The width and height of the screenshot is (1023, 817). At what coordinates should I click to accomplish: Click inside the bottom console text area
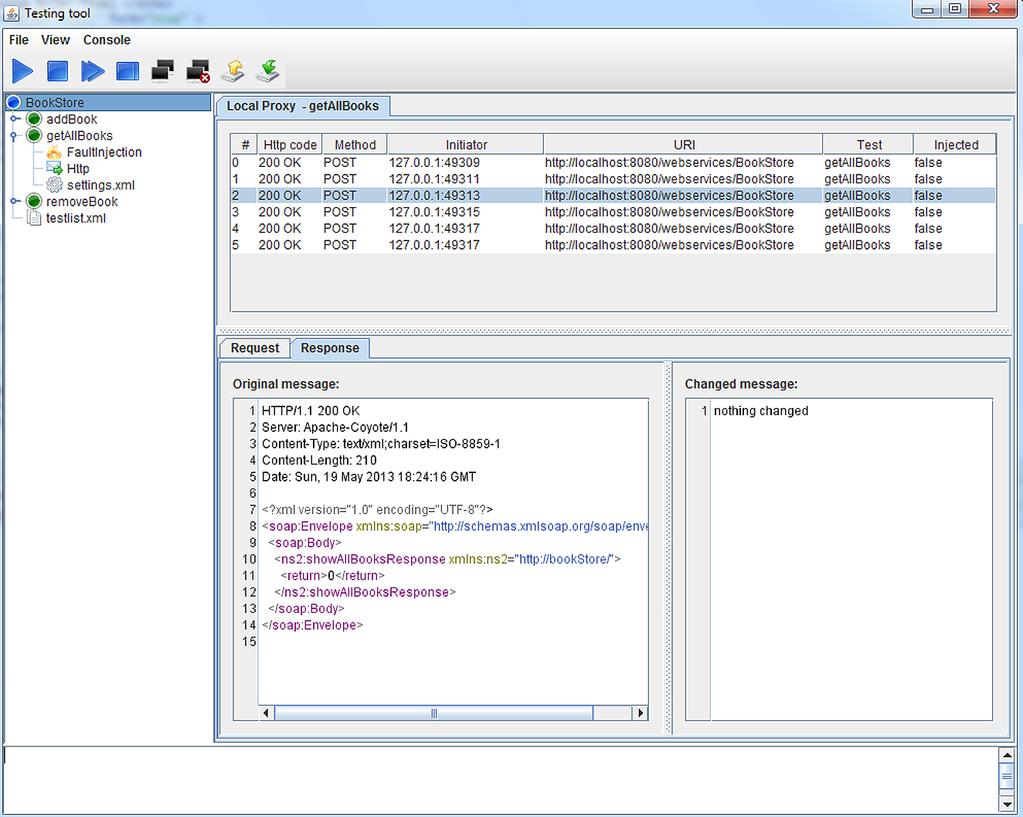click(x=500, y=779)
